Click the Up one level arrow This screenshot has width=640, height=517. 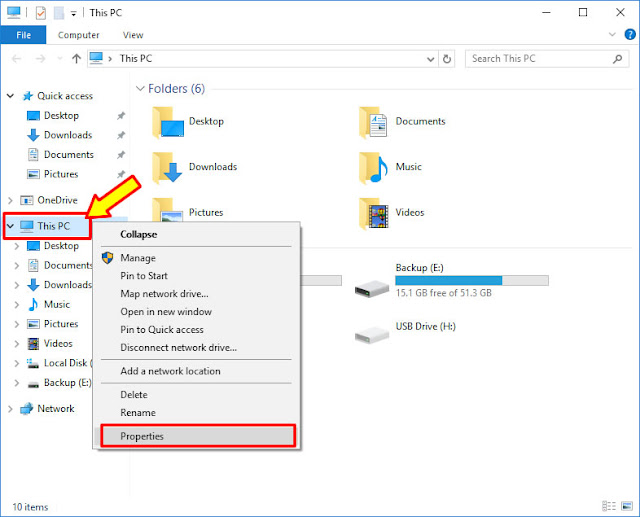[76, 59]
